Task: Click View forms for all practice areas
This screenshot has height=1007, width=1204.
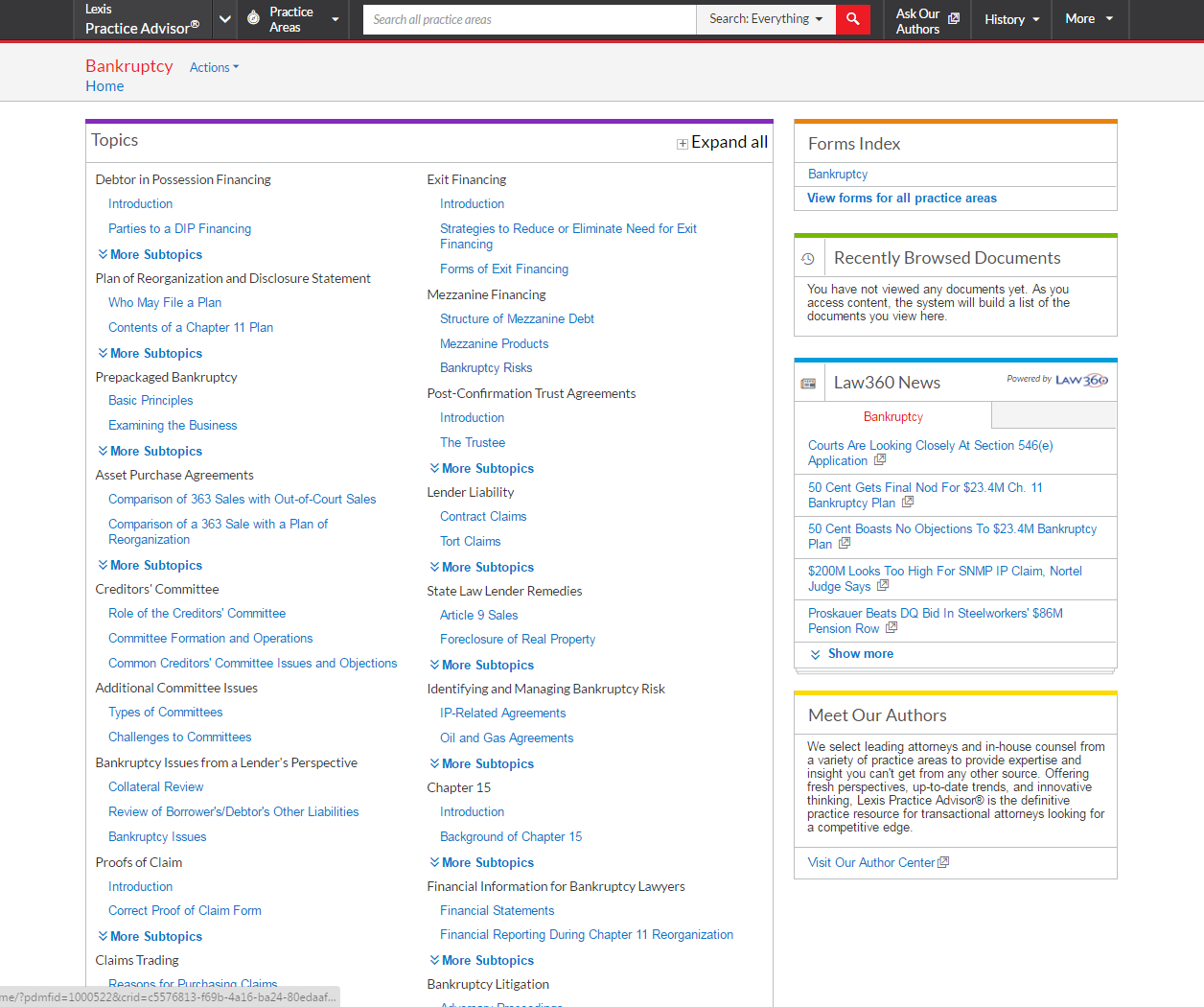Action: click(x=902, y=198)
